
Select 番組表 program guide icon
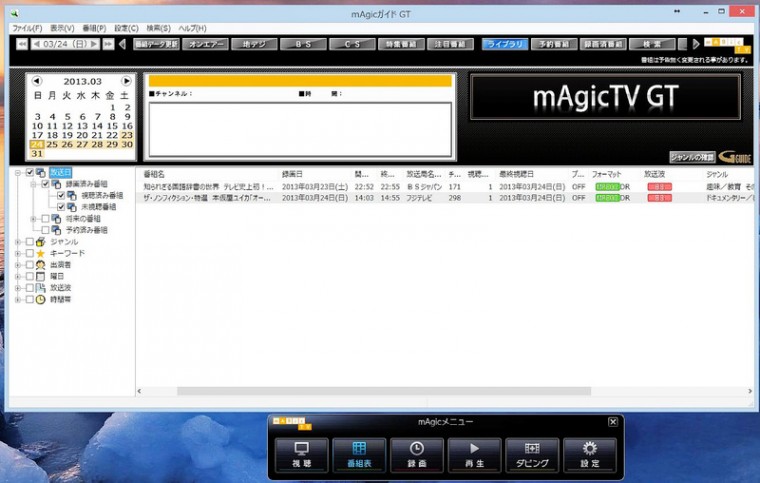[358, 455]
